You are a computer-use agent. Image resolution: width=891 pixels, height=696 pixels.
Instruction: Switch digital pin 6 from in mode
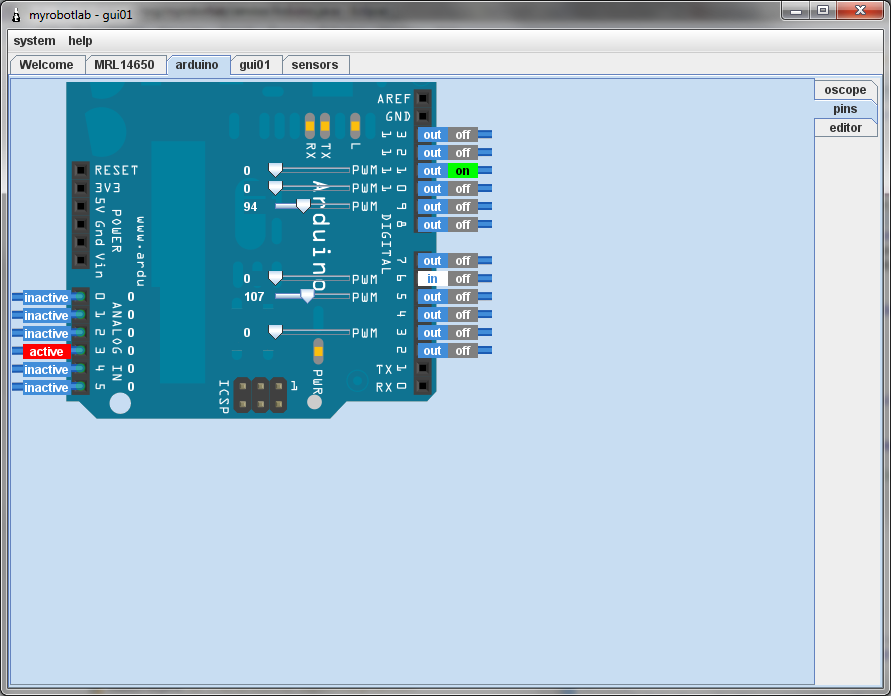tap(432, 278)
